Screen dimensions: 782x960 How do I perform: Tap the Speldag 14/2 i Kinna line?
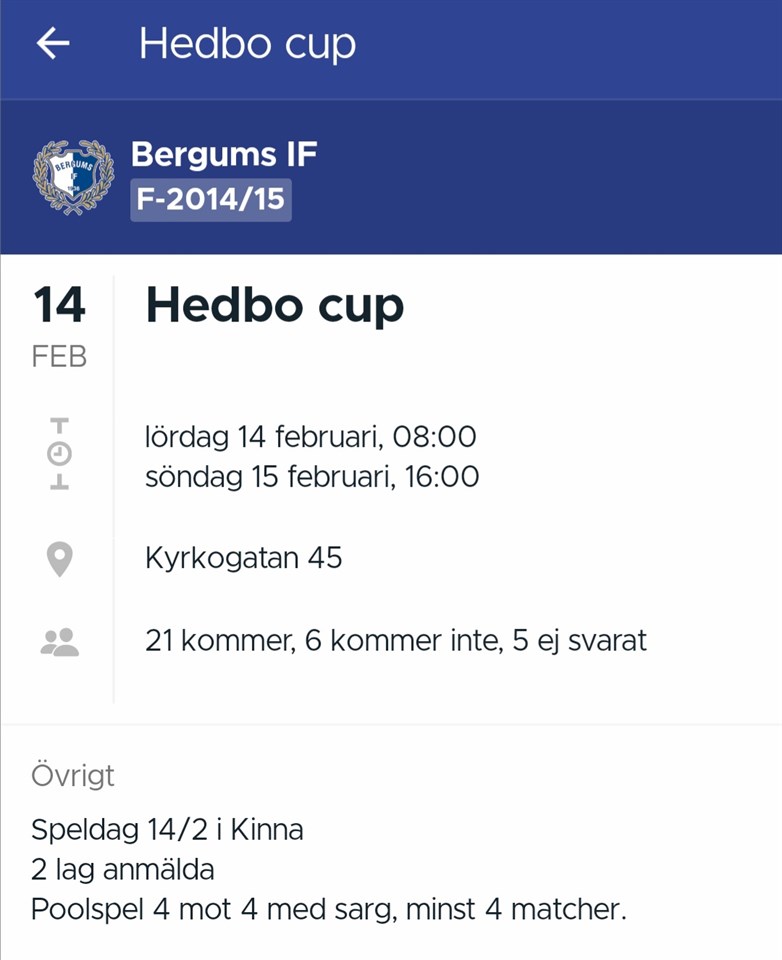tap(167, 830)
